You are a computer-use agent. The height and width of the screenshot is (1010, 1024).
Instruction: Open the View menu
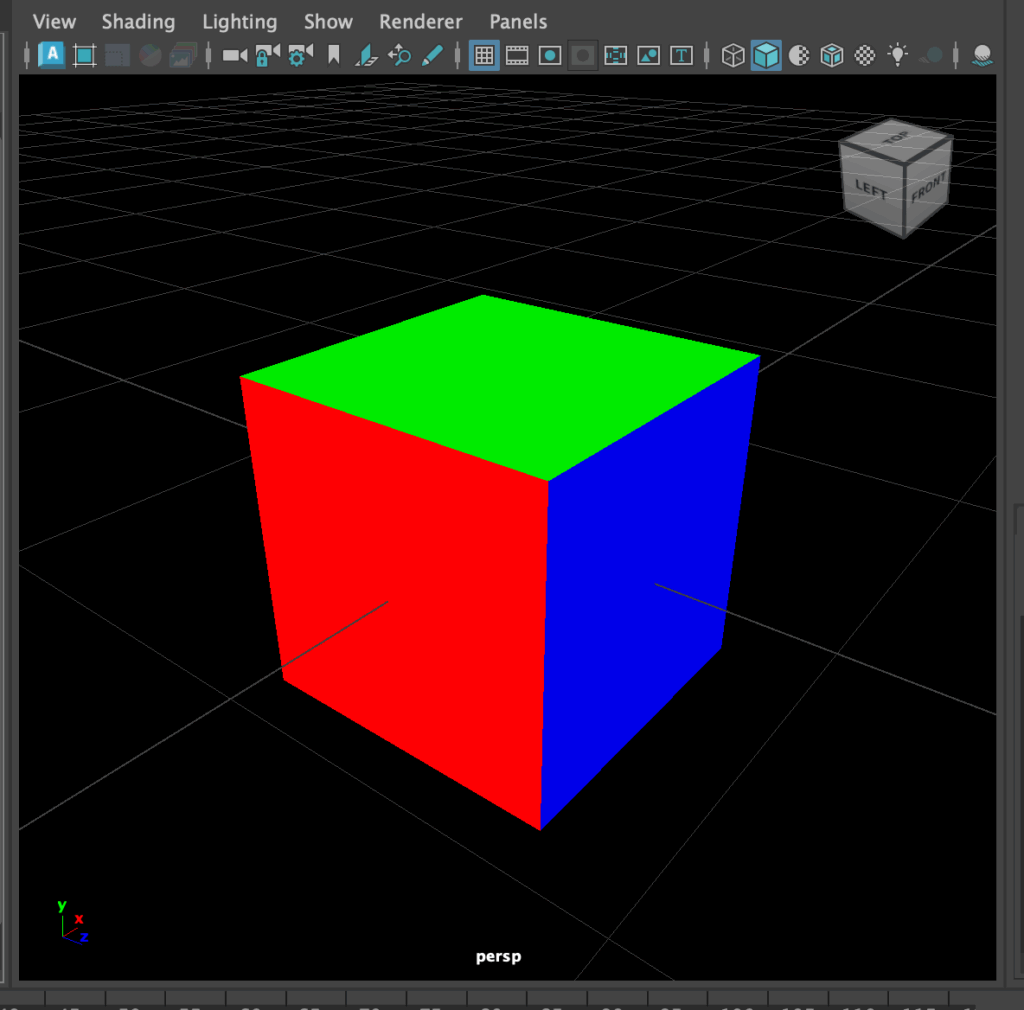click(x=54, y=21)
